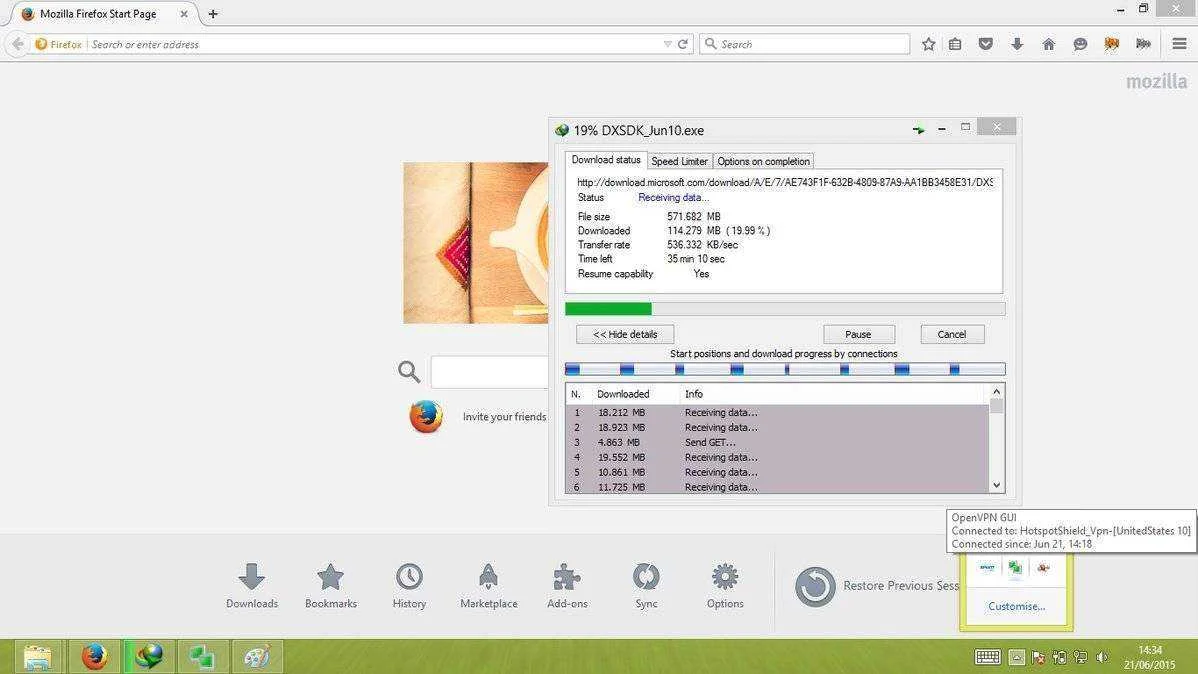1198x674 pixels.
Task: Click the start page search input field
Action: tap(489, 372)
